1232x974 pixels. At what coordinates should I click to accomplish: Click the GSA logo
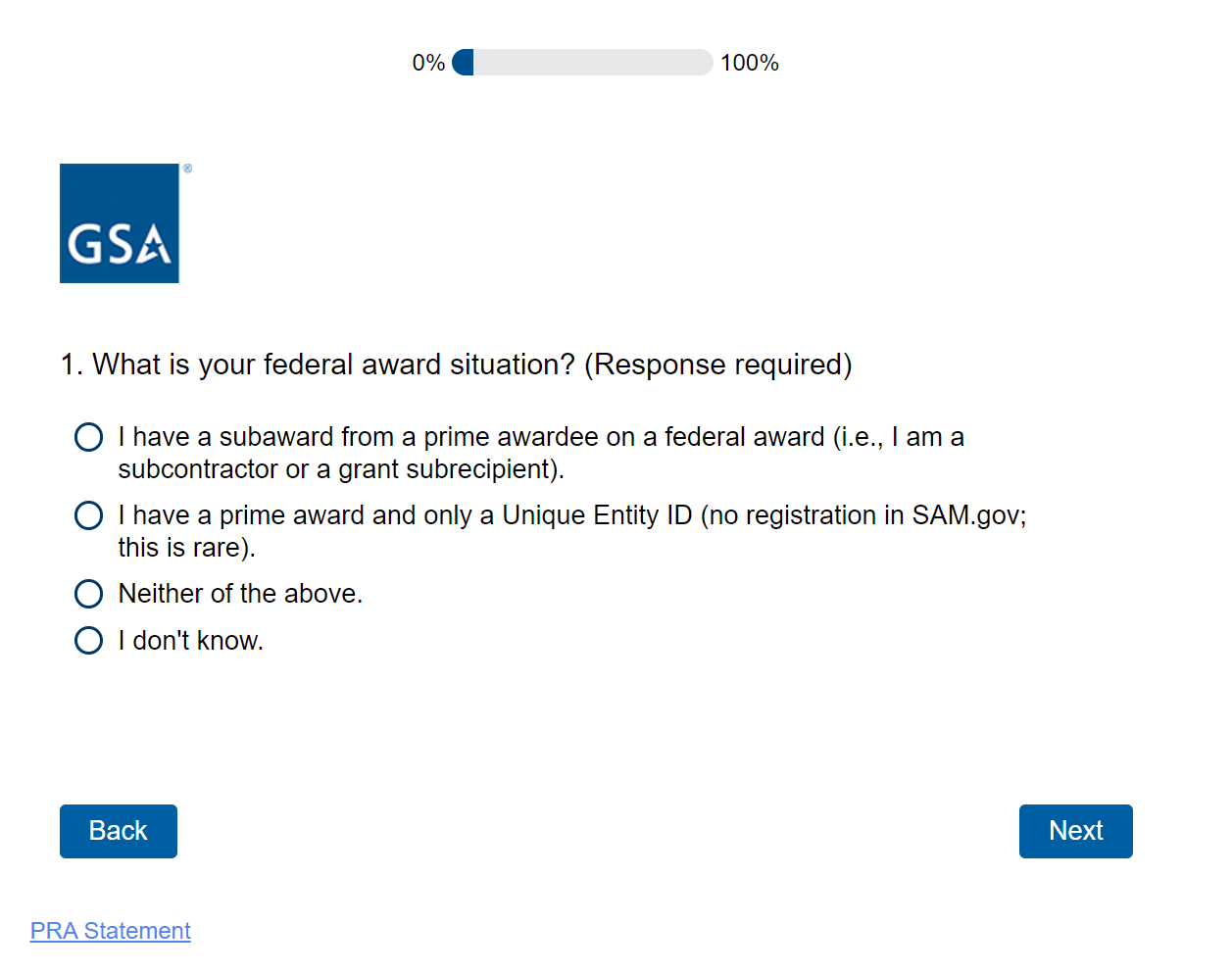click(x=120, y=223)
